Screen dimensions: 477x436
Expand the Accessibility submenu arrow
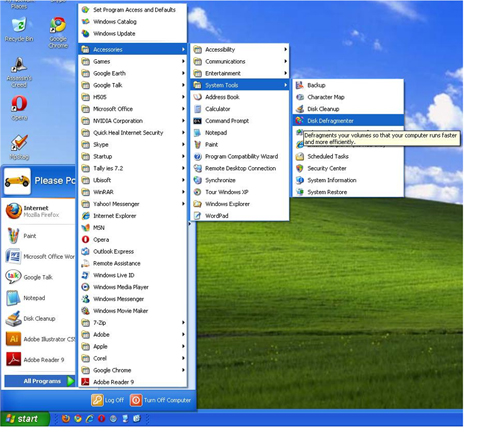(285, 49)
